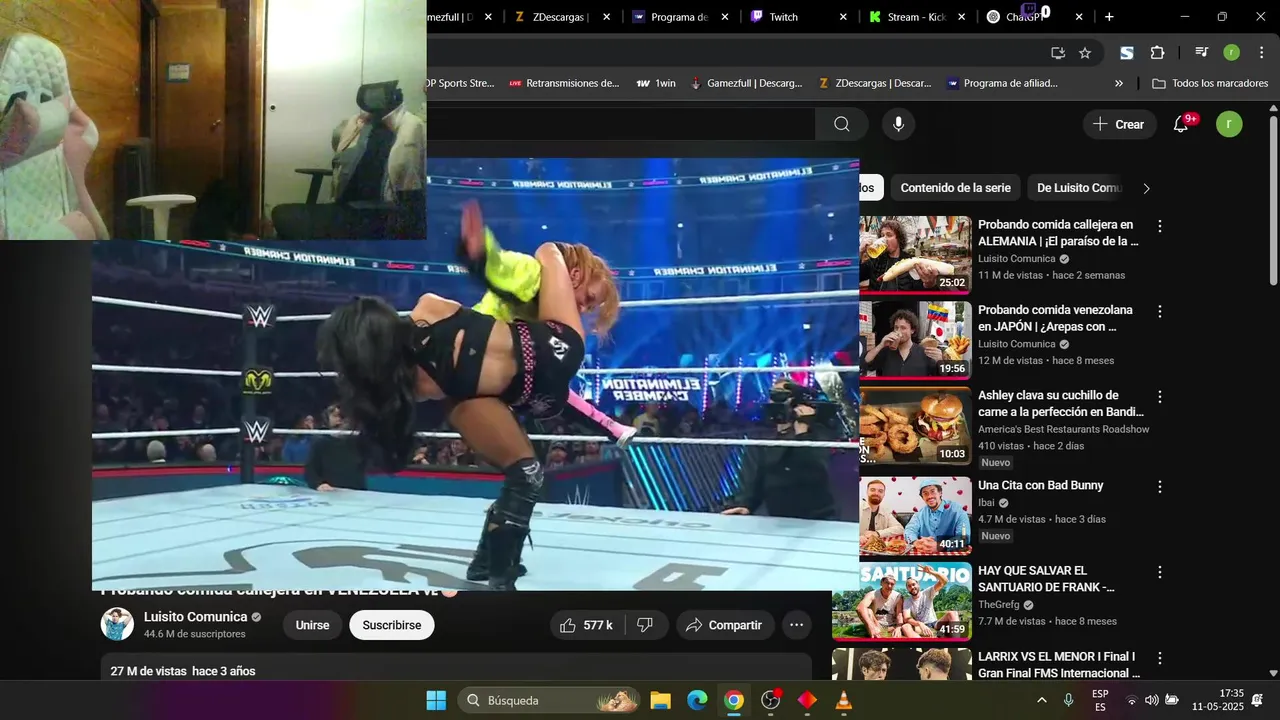The height and width of the screenshot is (720, 1280).
Task: Open Todos los marcadores folder
Action: [1210, 84]
